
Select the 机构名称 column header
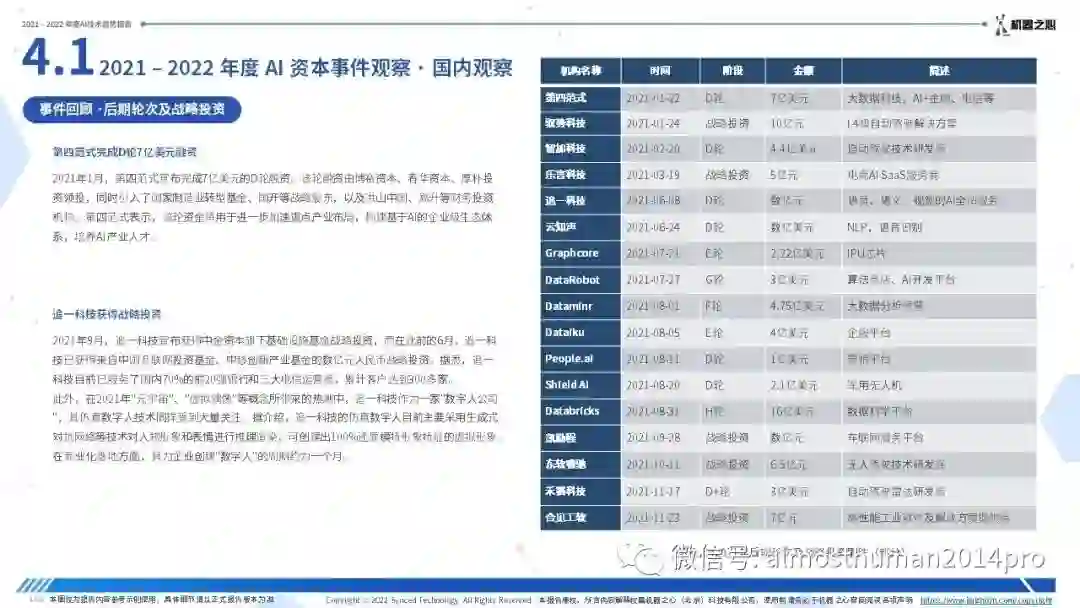tap(581, 71)
